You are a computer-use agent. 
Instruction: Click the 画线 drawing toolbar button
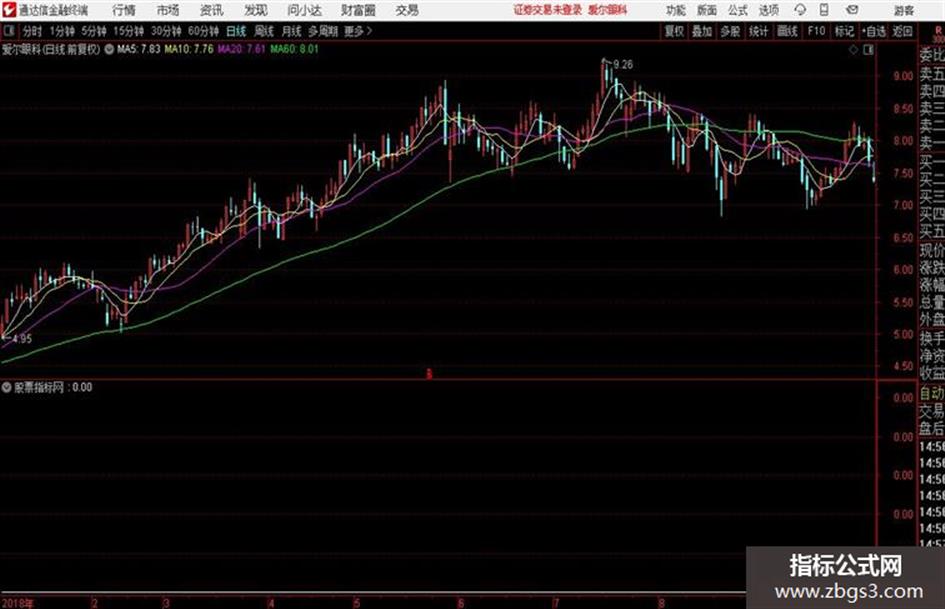tap(787, 31)
